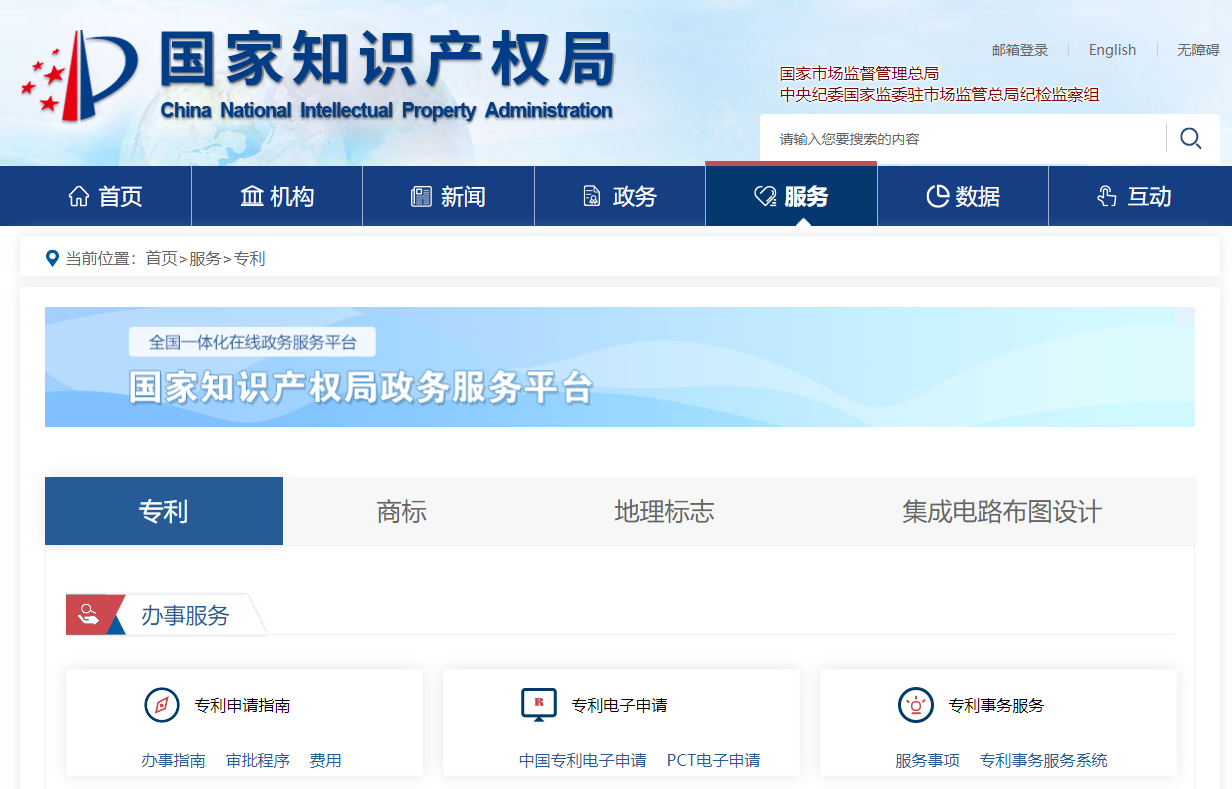Screen dimensions: 1232x789
Task: Switch to the 地理标志 tab
Action: point(664,511)
